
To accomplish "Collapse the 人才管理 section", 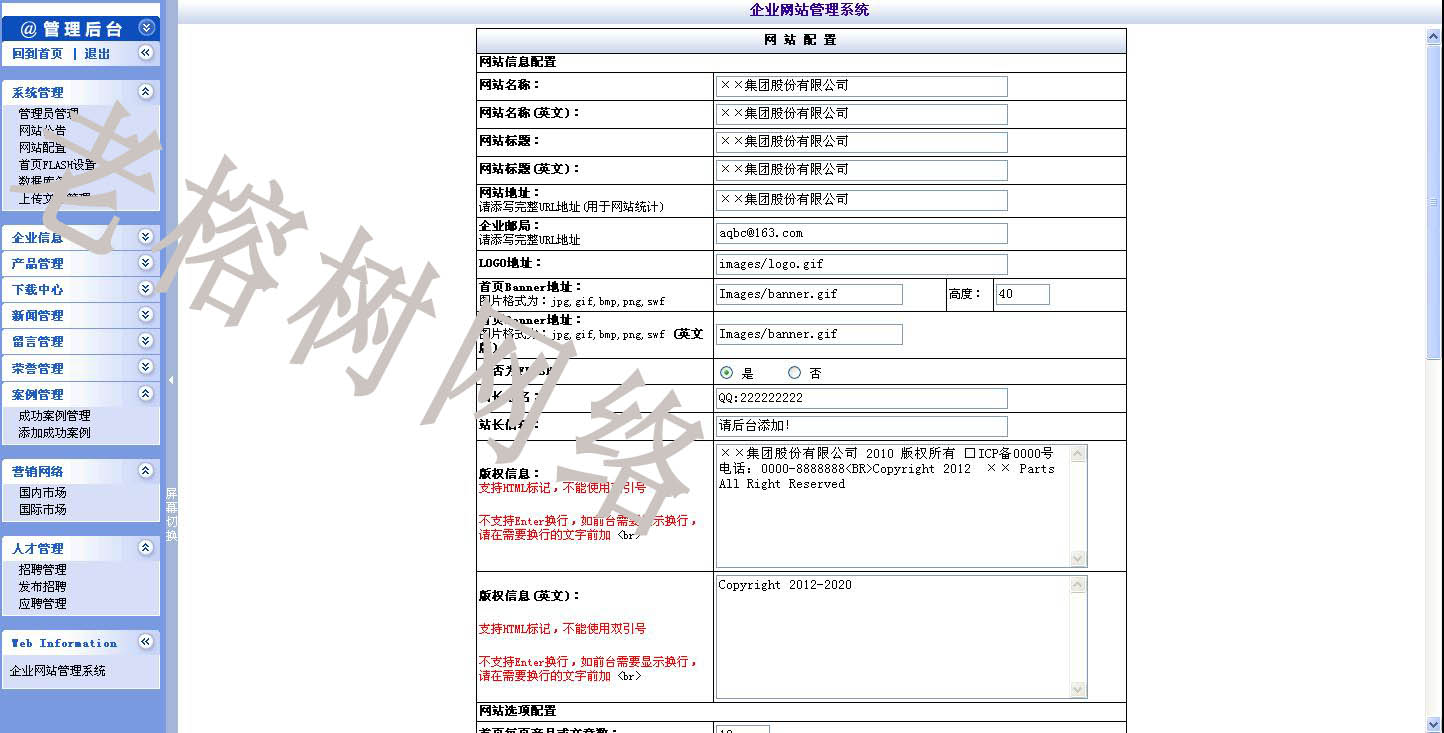I will (x=146, y=548).
